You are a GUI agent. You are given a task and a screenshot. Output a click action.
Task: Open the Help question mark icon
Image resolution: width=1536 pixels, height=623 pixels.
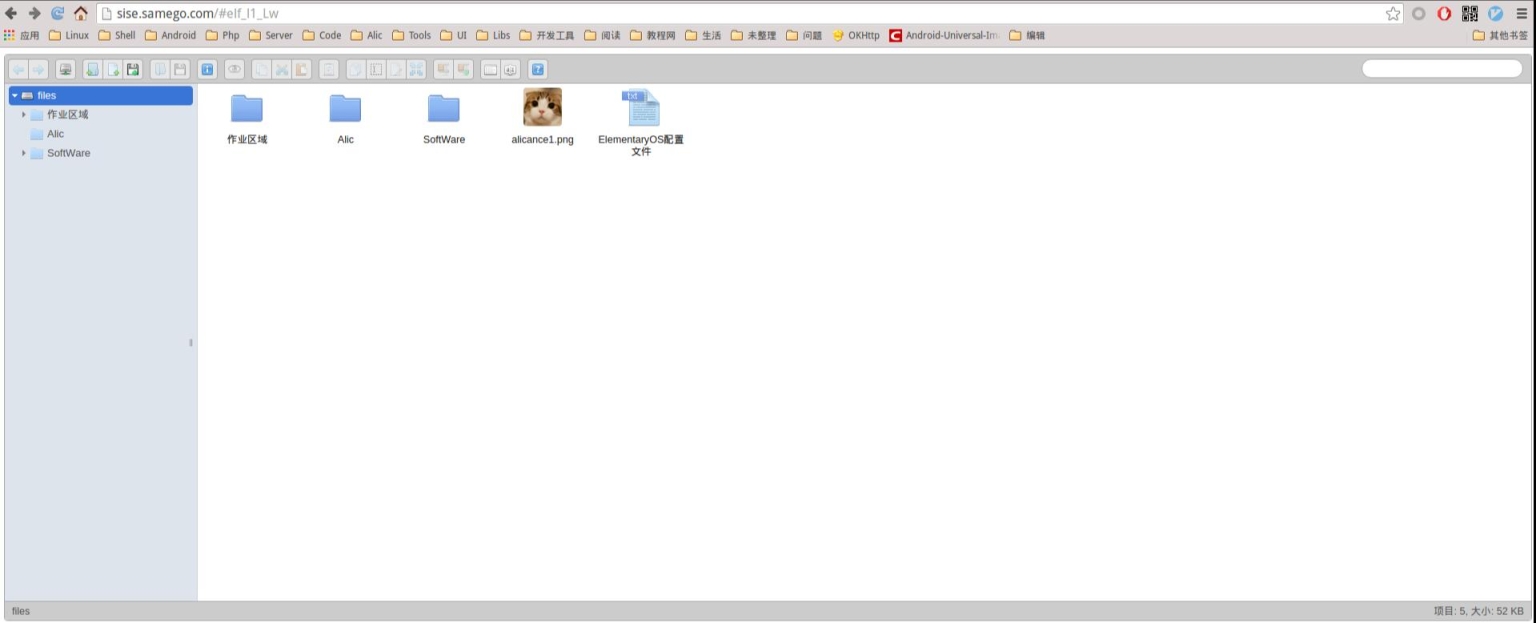tap(538, 70)
